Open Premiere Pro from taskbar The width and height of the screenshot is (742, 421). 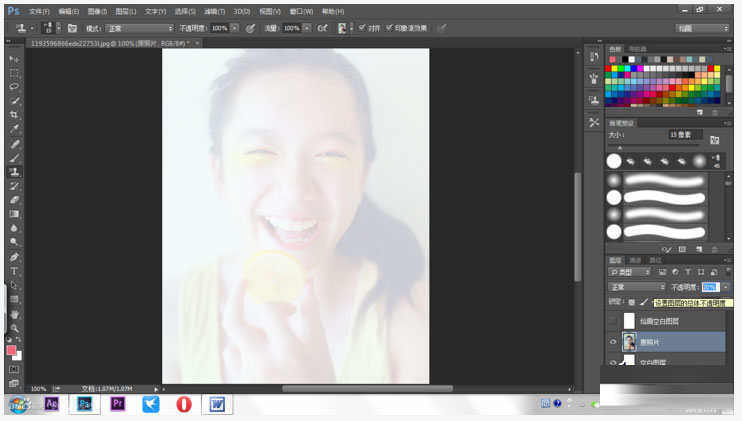(x=117, y=404)
